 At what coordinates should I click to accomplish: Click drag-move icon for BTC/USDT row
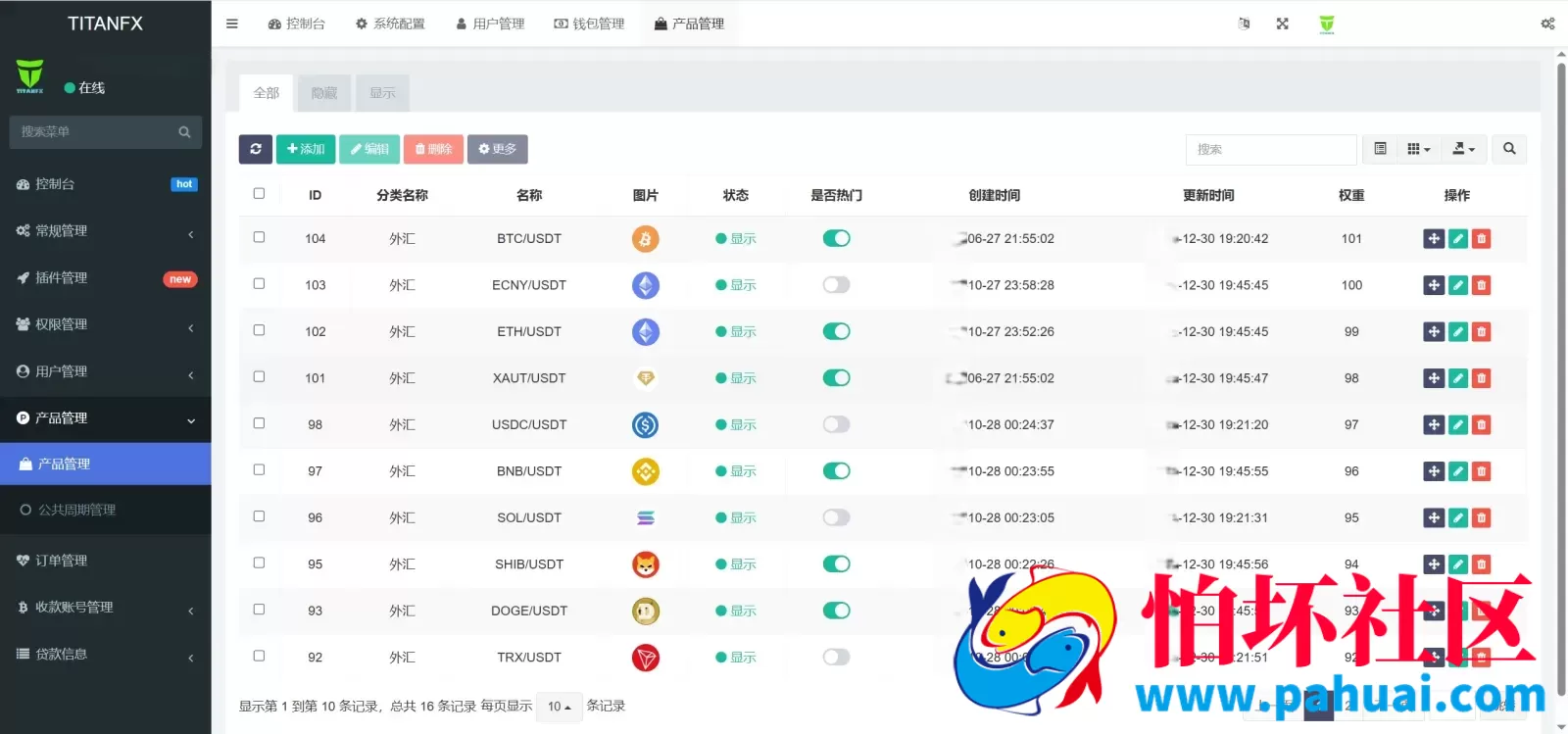point(1434,239)
